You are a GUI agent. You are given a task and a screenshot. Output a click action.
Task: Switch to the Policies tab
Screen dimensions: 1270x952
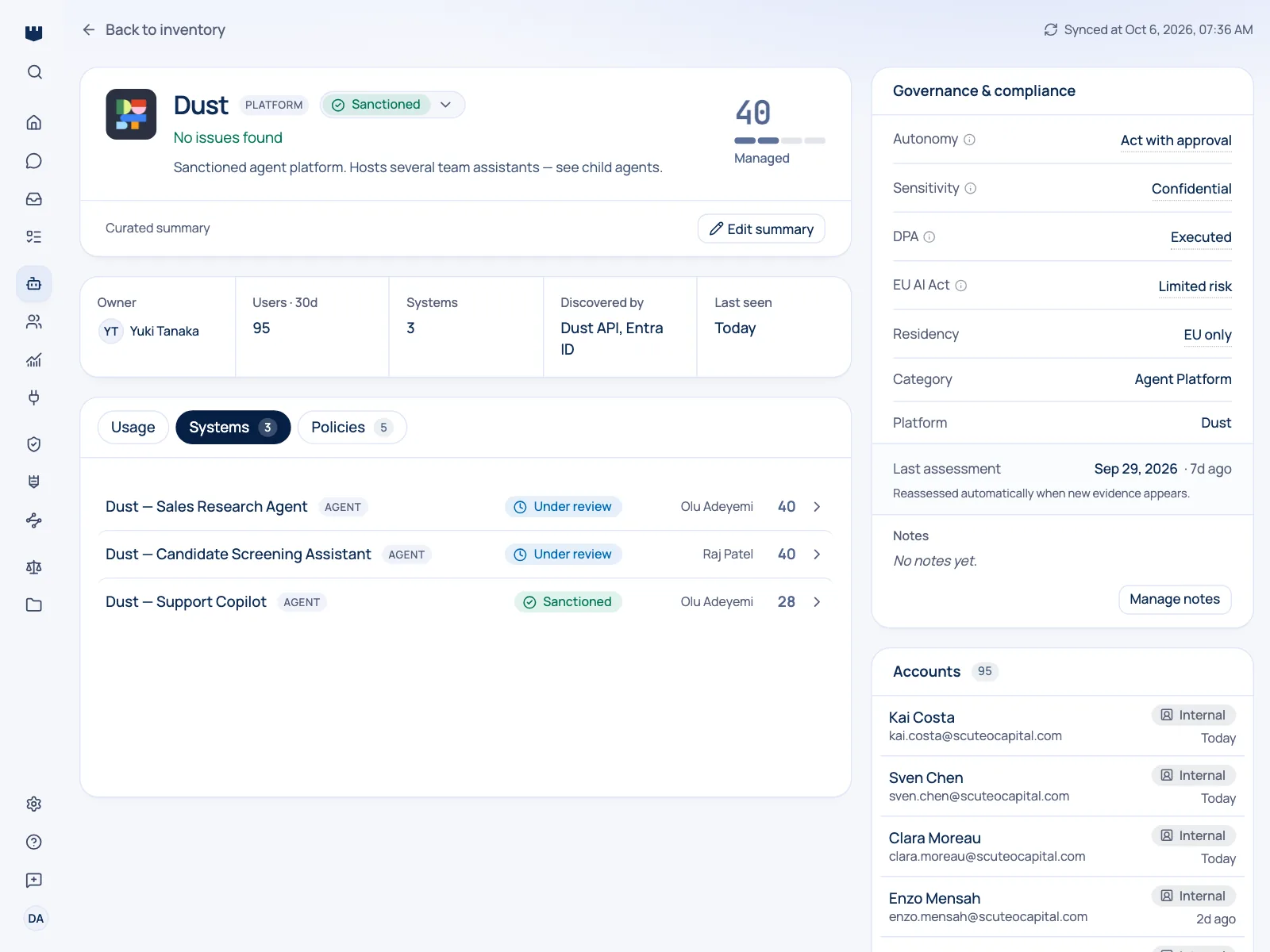[352, 428]
